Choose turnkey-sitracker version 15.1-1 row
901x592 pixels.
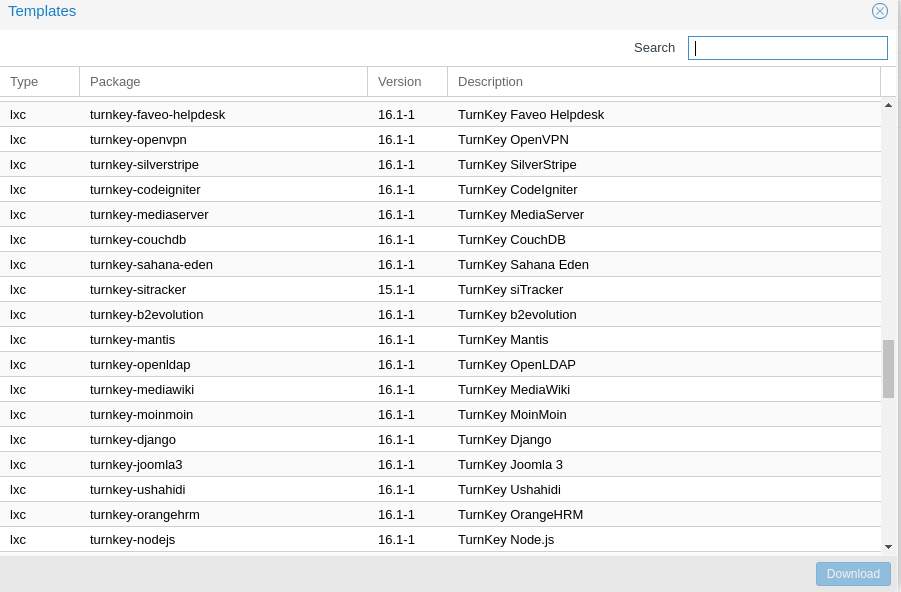point(396,289)
